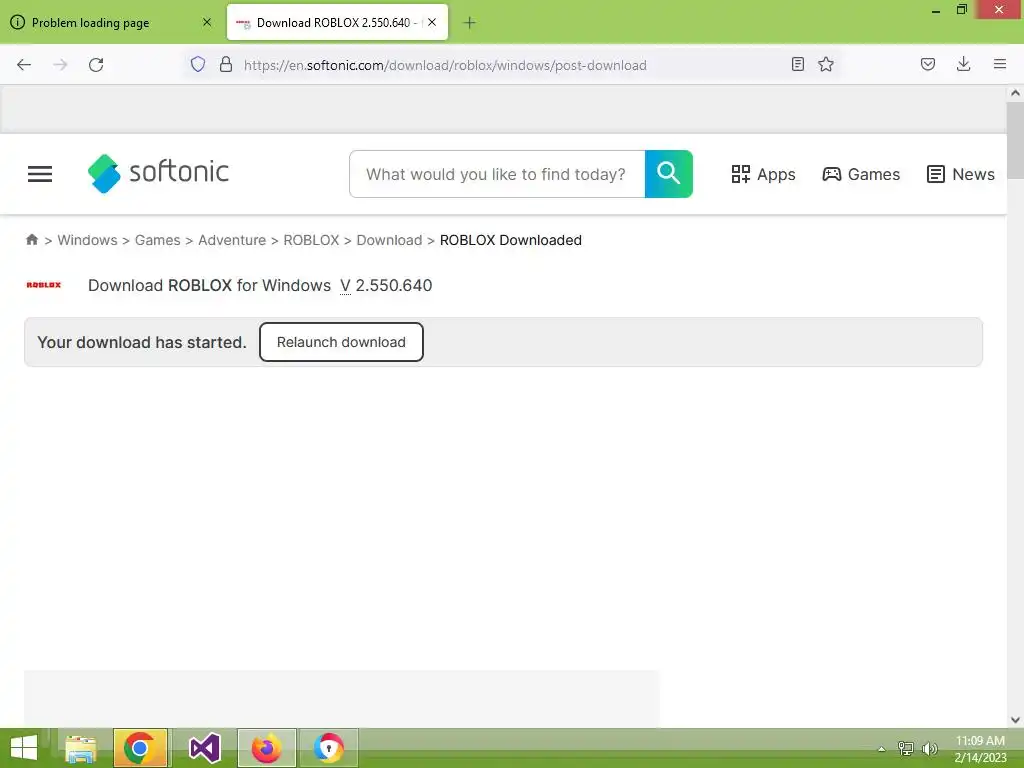Click the Download ROBLOX for Windows heading

[260, 285]
